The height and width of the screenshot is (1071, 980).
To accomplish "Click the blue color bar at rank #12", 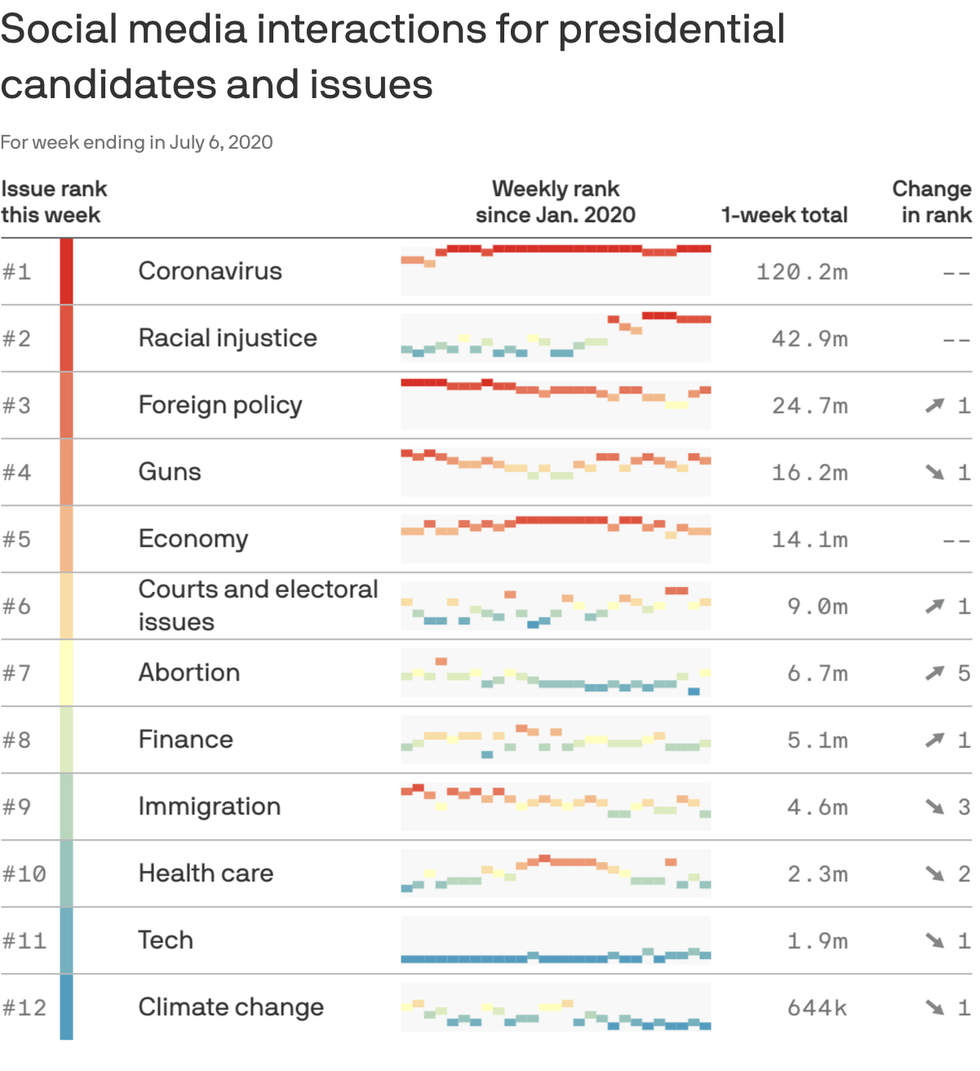I will pos(66,1008).
